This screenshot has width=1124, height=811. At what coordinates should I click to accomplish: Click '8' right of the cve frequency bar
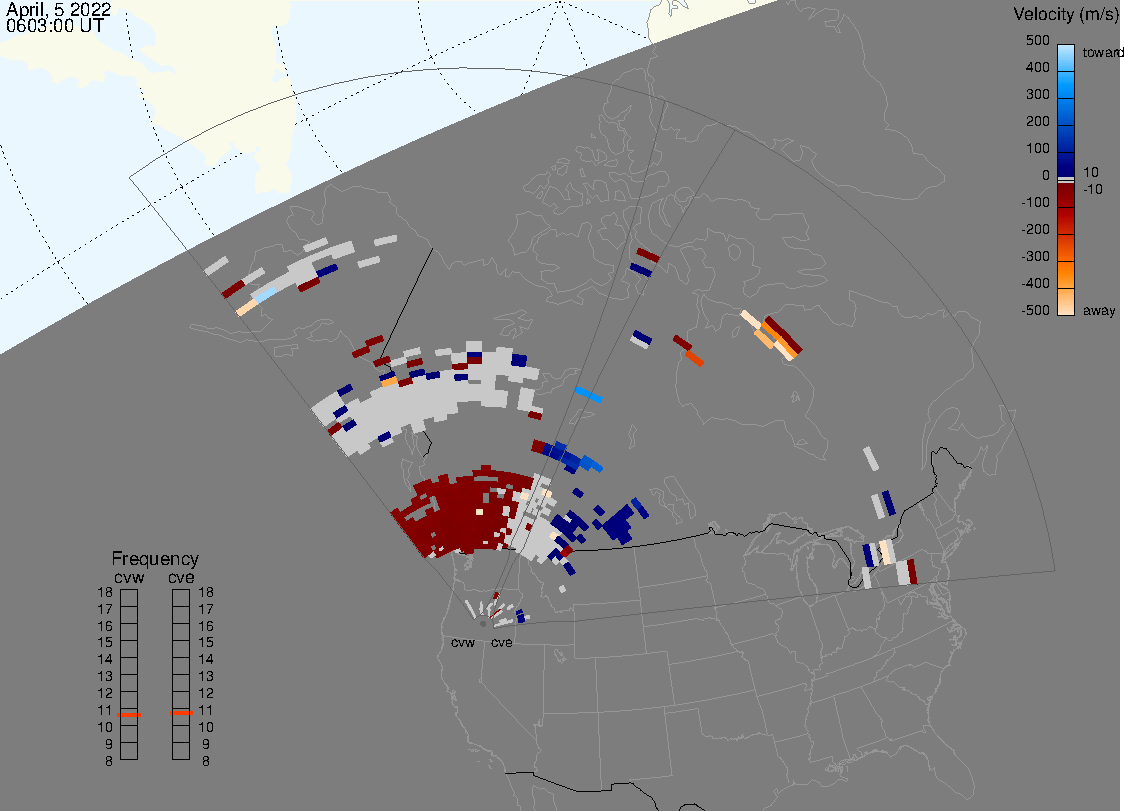click(206, 761)
